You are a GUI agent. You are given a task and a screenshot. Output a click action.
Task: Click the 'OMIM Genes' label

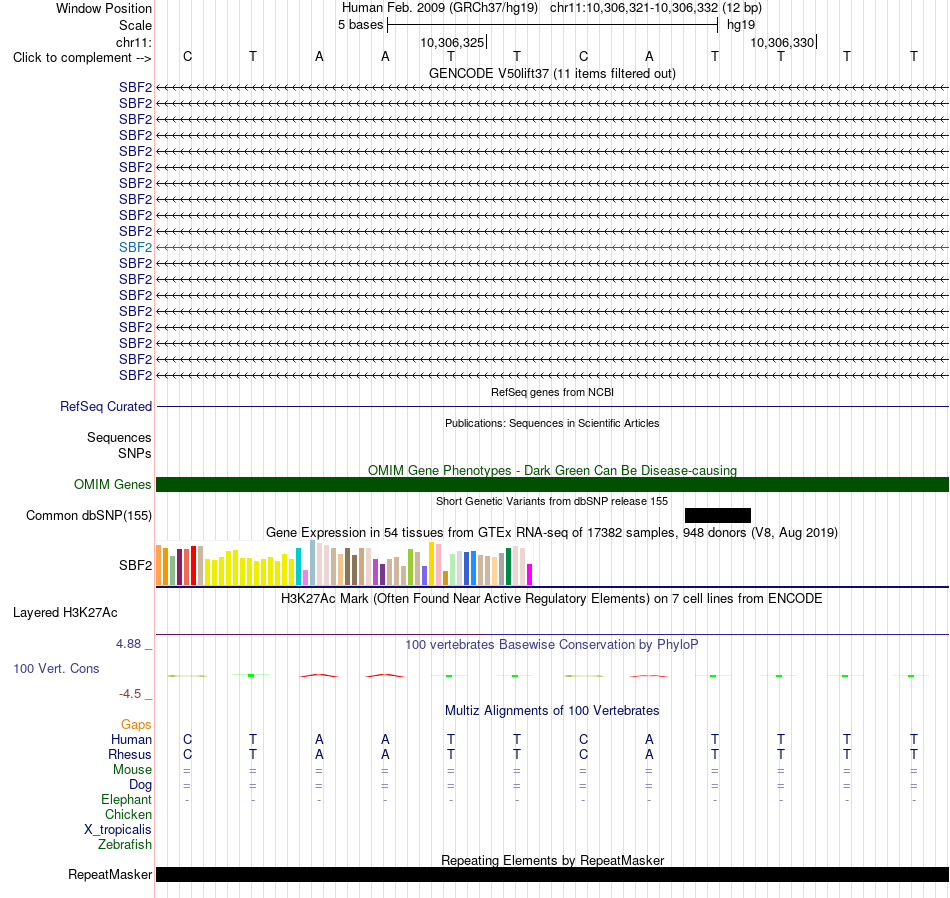click(x=112, y=484)
